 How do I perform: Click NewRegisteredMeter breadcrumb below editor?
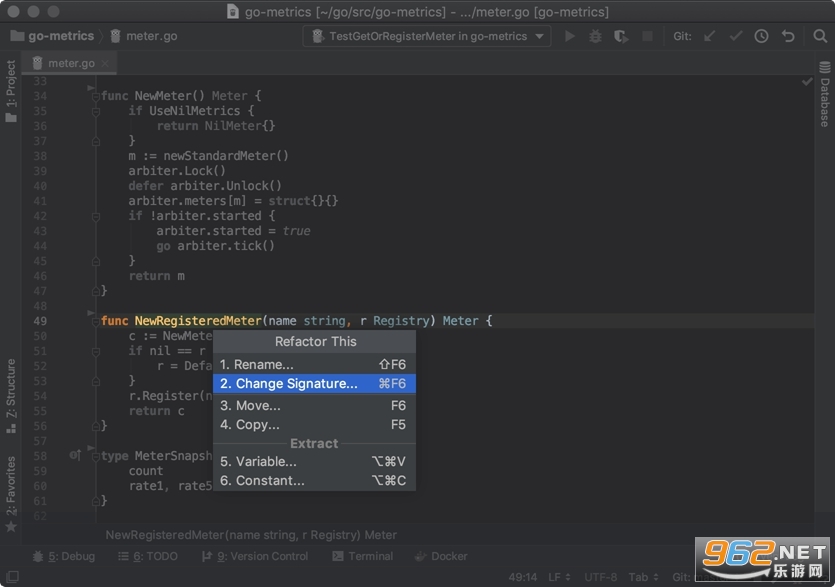coord(251,535)
